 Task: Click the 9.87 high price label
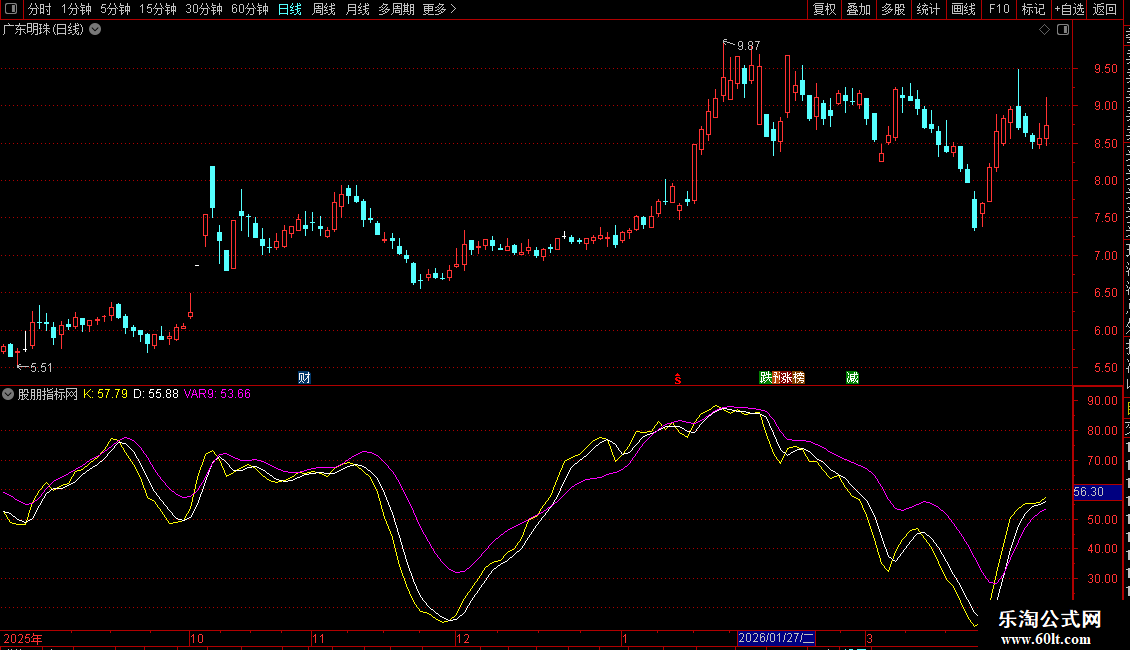[x=749, y=45]
